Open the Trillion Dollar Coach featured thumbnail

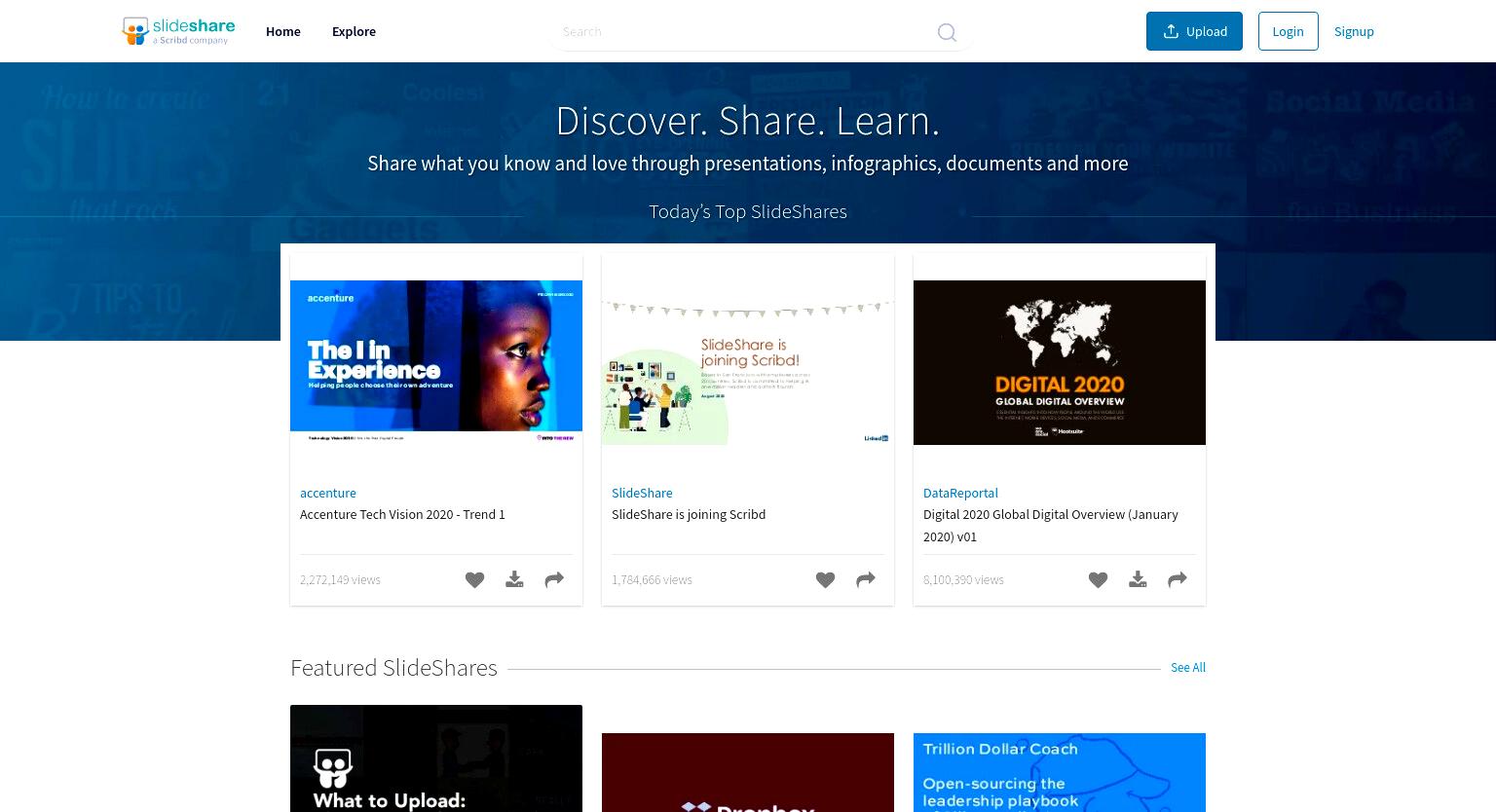point(1060,772)
